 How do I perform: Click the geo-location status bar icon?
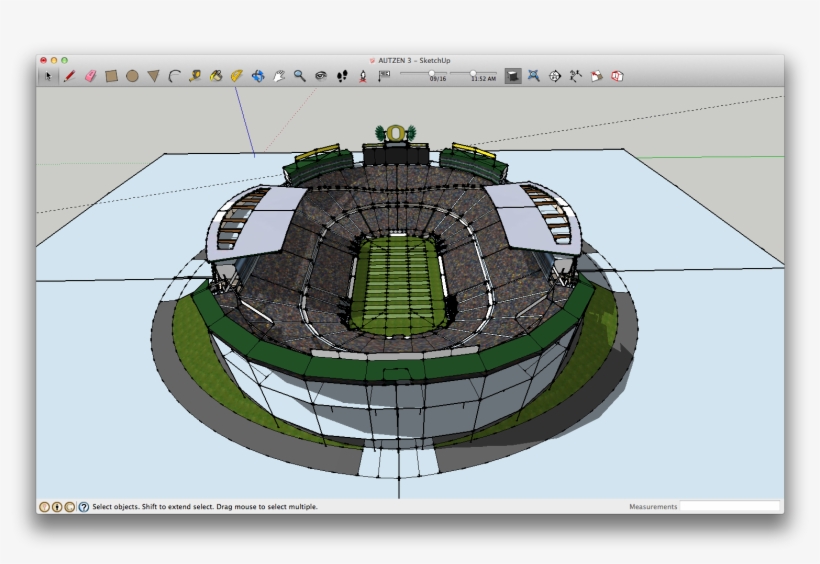coord(44,506)
